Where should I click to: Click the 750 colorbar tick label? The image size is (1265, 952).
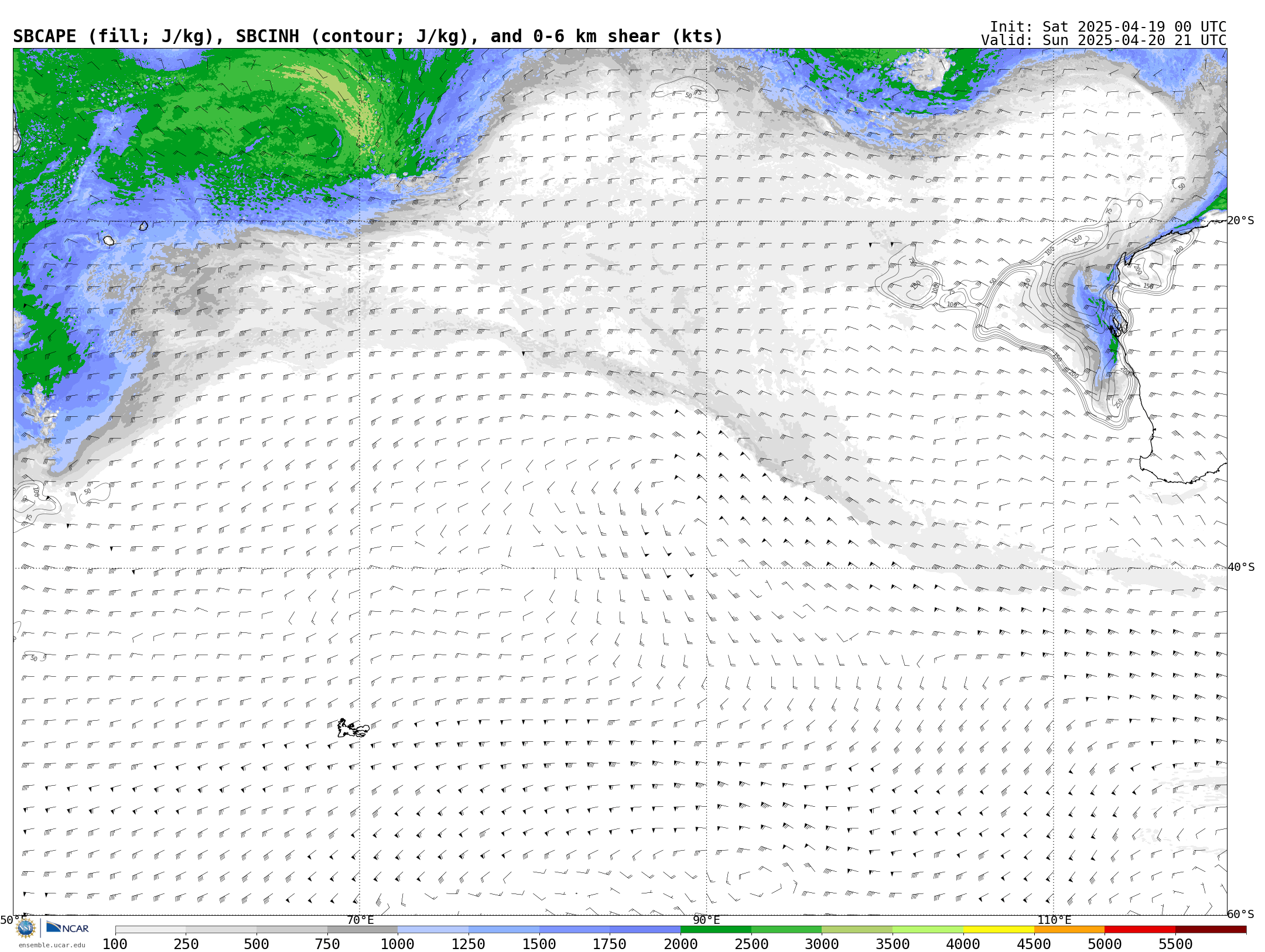click(327, 944)
